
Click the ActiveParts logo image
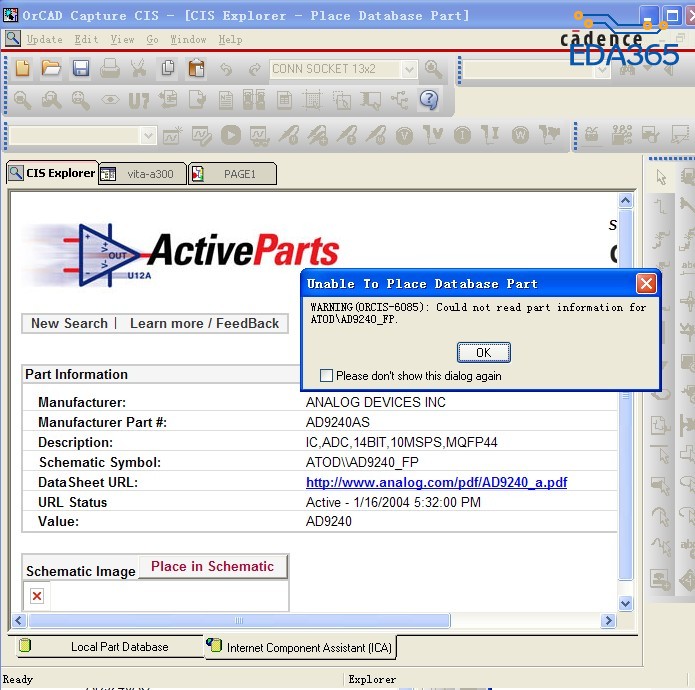pos(182,254)
